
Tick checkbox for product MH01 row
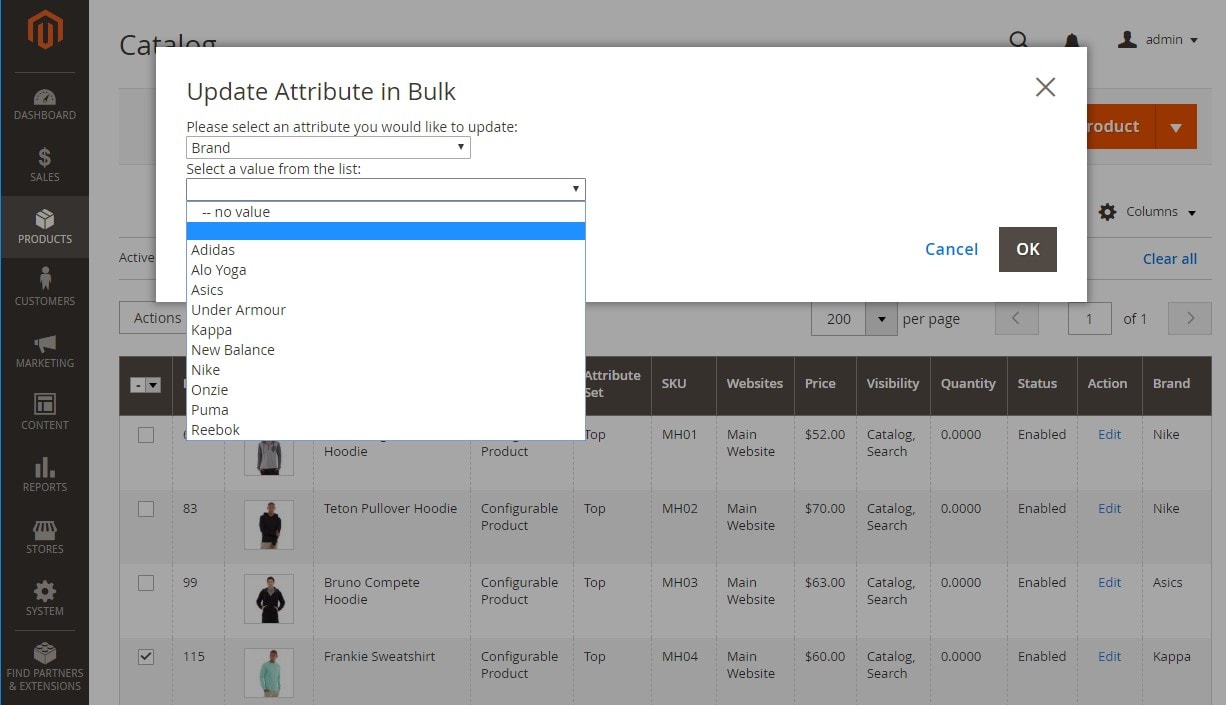tap(146, 435)
